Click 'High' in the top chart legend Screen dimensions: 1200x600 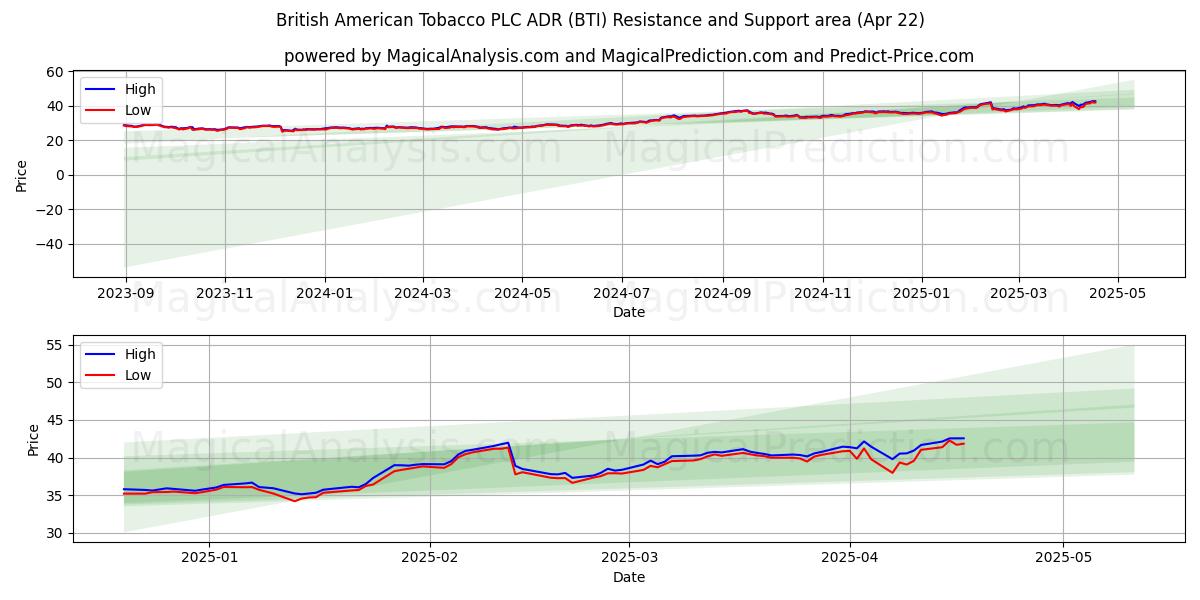coord(140,89)
